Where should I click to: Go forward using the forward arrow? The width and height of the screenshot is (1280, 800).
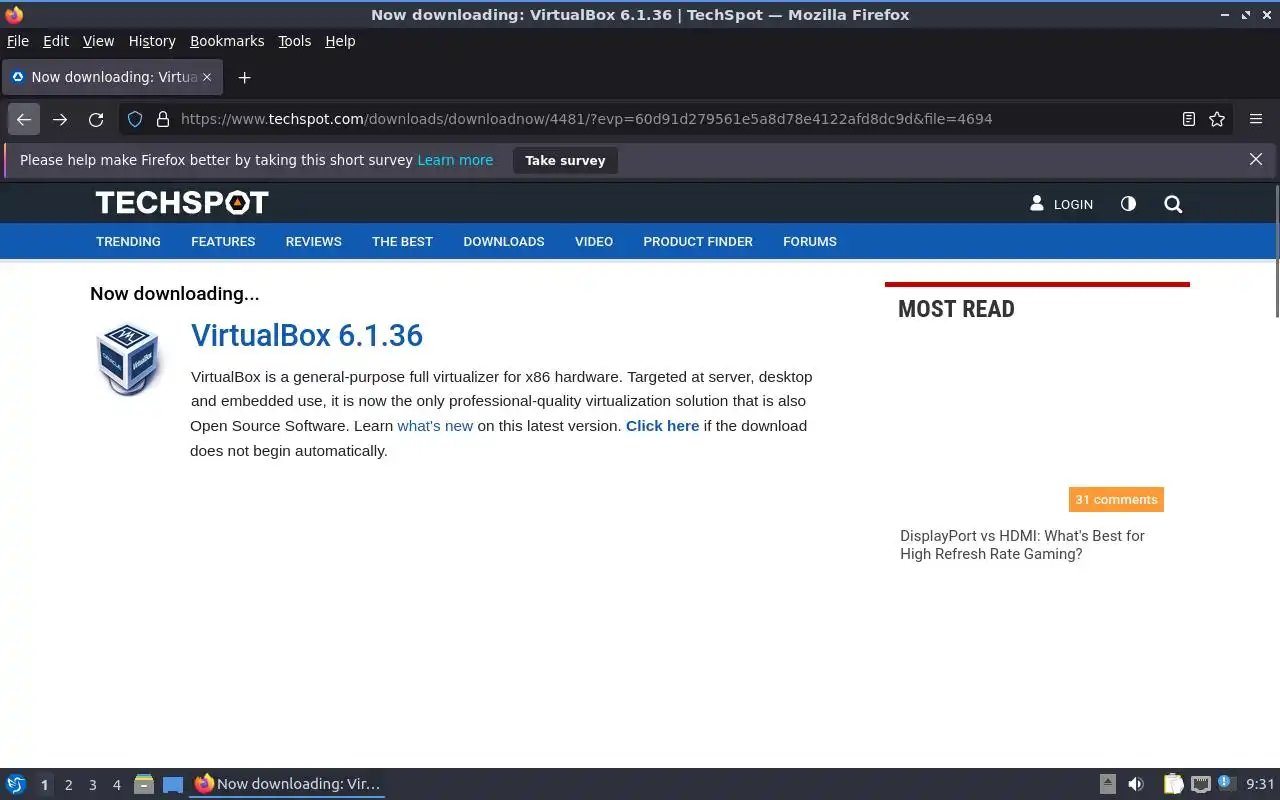(x=60, y=119)
